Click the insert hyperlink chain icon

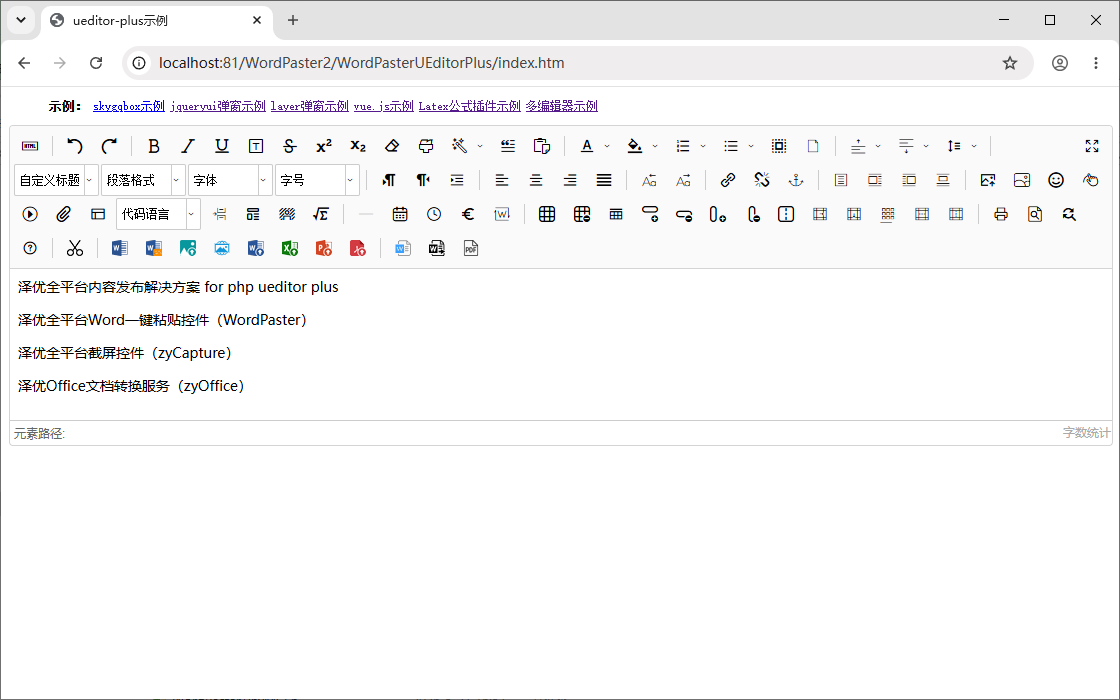[x=727, y=180]
